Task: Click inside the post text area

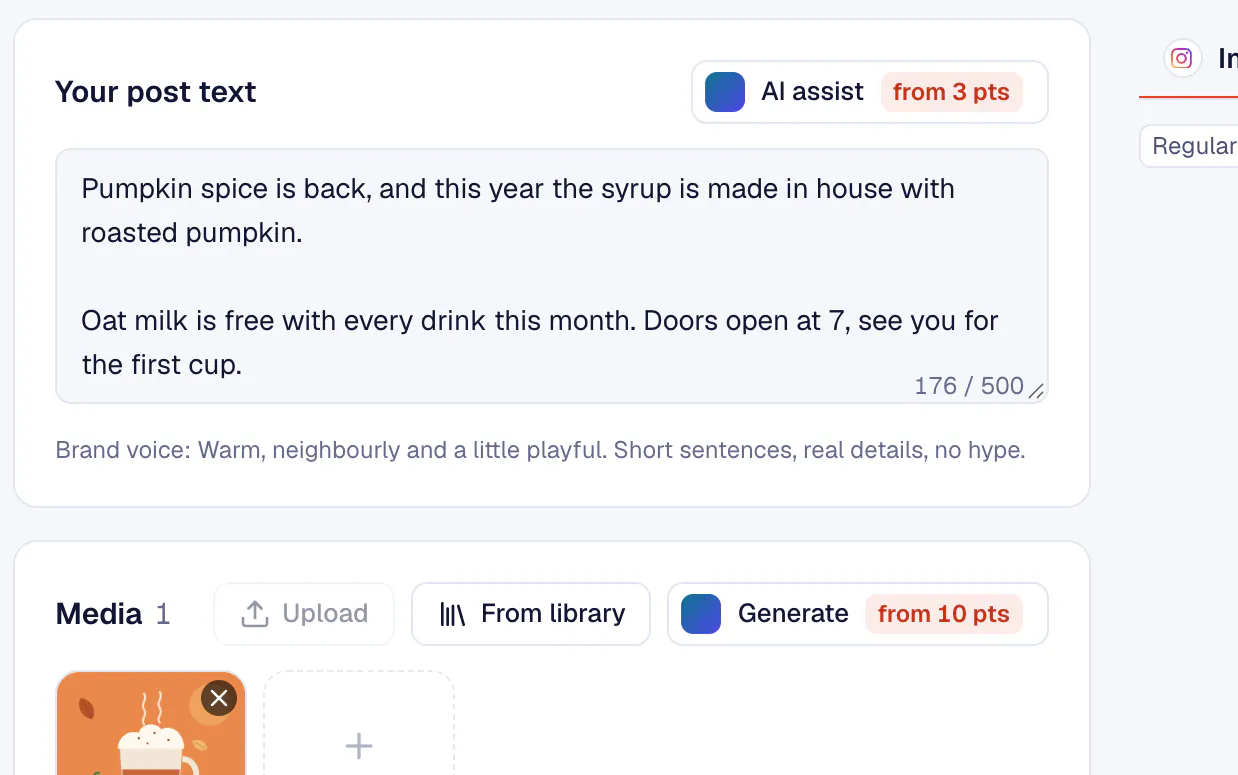Action: pos(551,276)
